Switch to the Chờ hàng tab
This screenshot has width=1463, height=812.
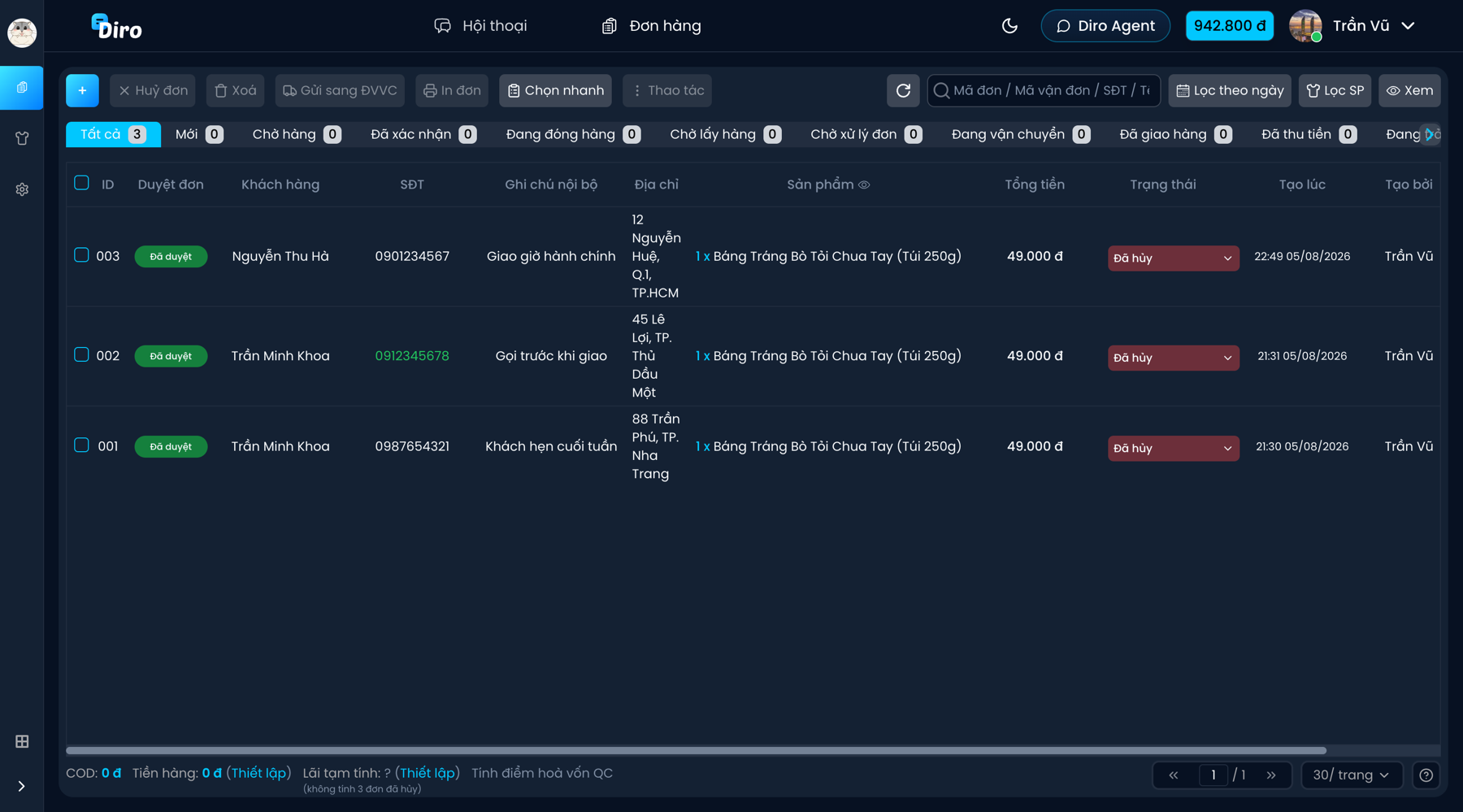[x=297, y=134]
